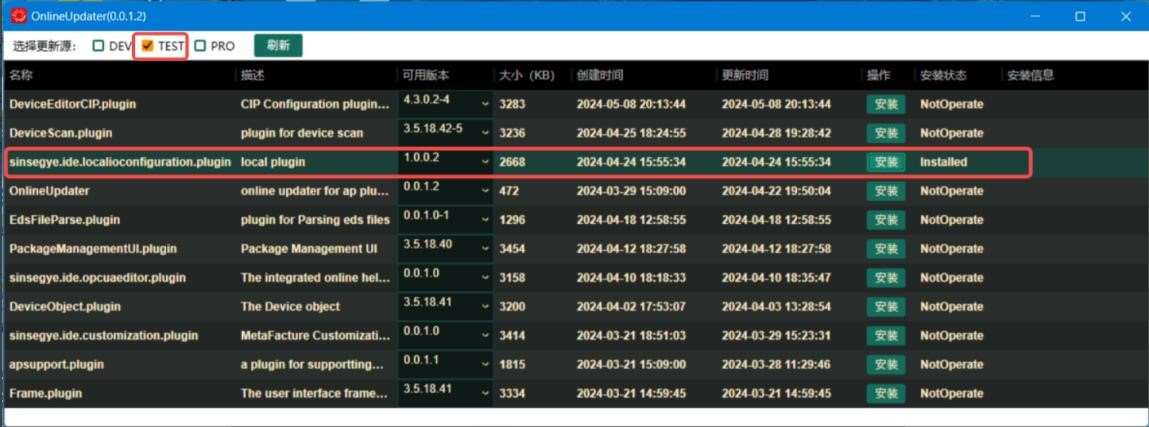Select sinsegye.ide.opcuaeditor.plugin name cell
The height and width of the screenshot is (427, 1149).
97,278
